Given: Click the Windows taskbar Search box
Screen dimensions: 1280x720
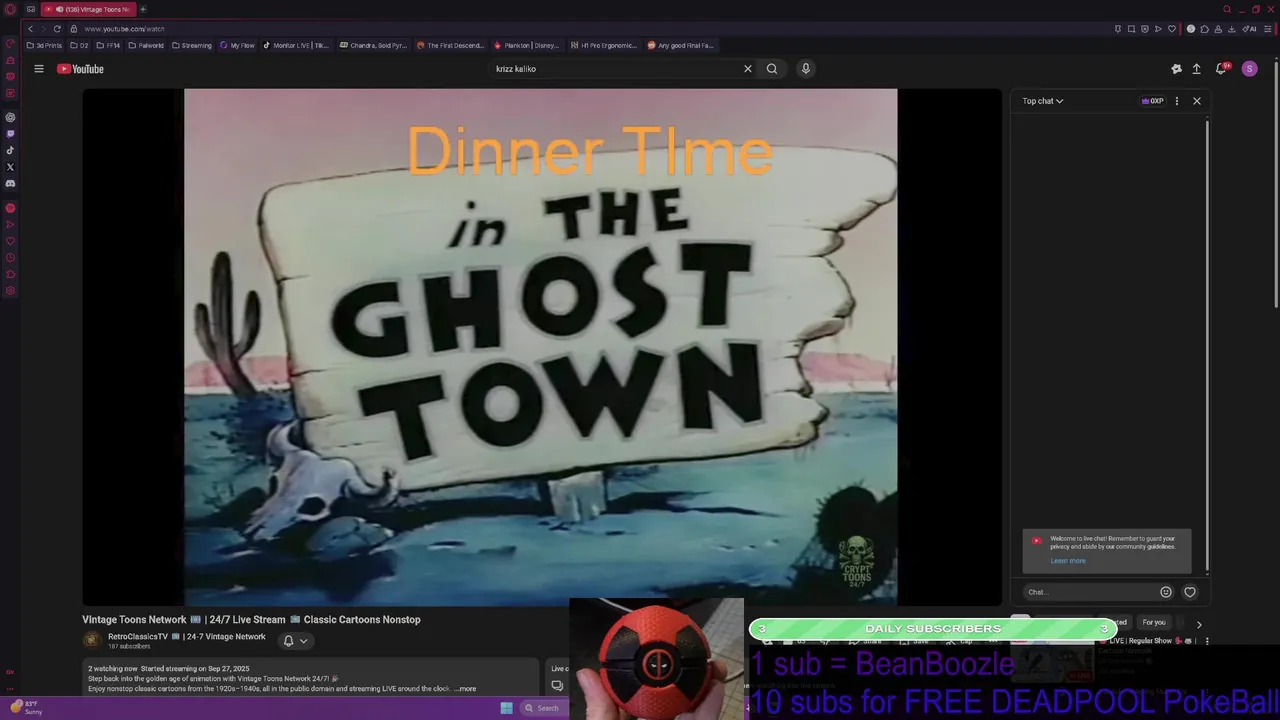Looking at the screenshot, I should click(543, 708).
